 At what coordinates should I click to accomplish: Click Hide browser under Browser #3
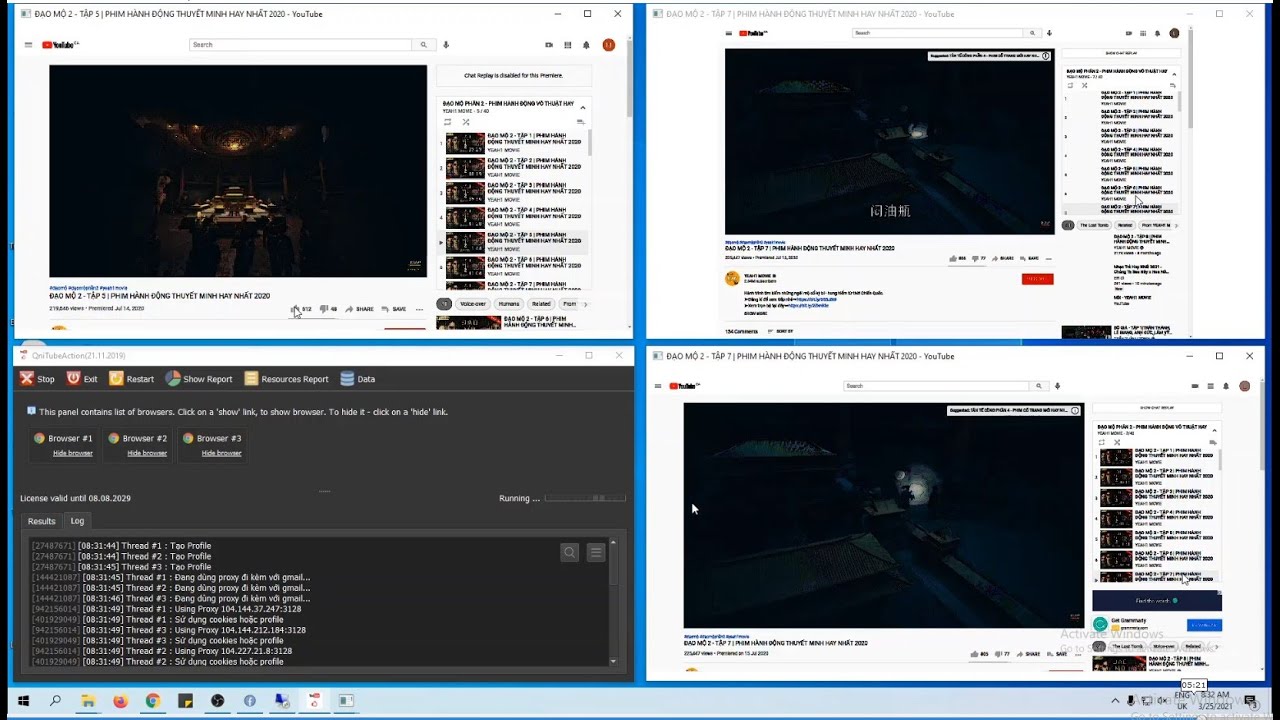pyautogui.click(x=221, y=453)
